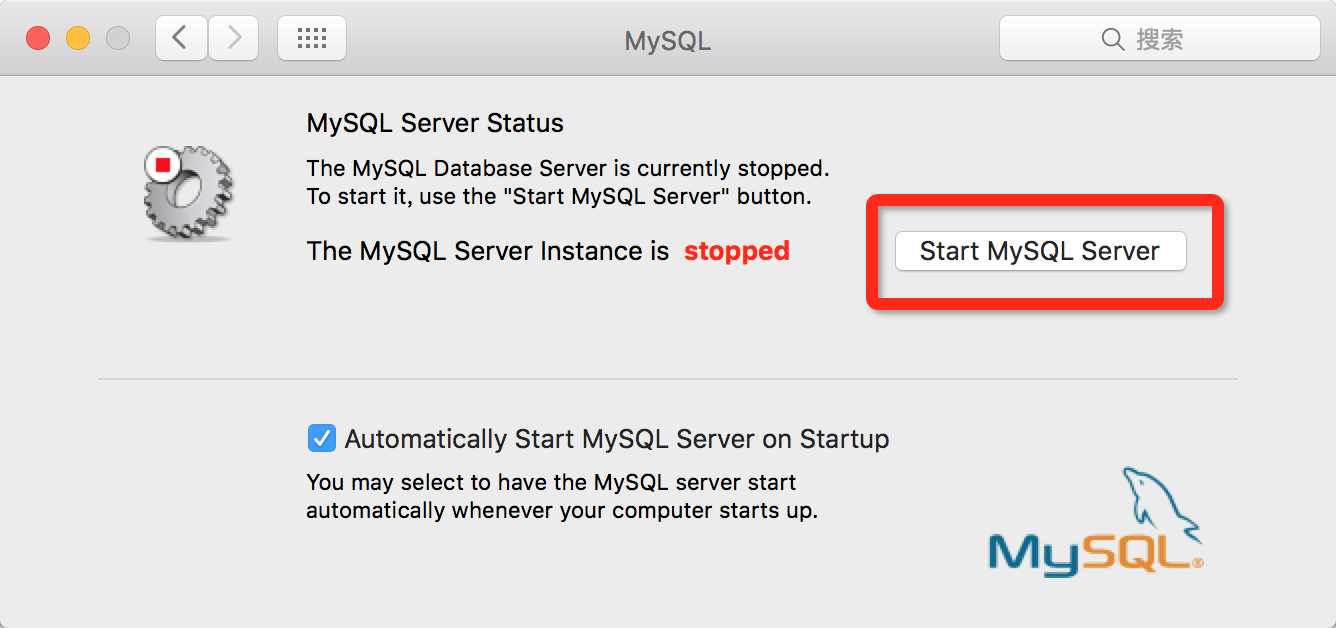
Task: Disable automatic MySQL start on startup checkbox
Action: (x=321, y=438)
